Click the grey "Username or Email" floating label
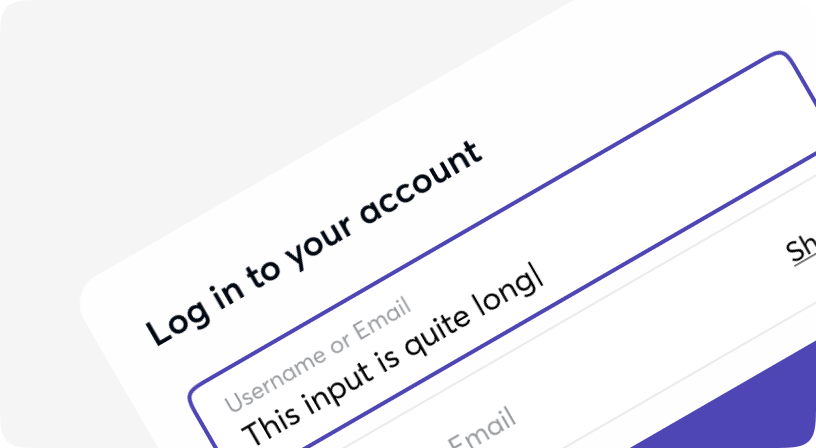Viewport: 816px width, 448px height. [x=318, y=354]
